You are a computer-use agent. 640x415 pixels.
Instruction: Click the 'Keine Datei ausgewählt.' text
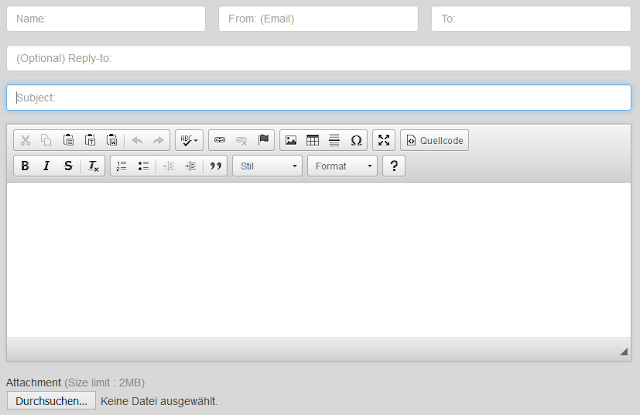tap(159, 401)
